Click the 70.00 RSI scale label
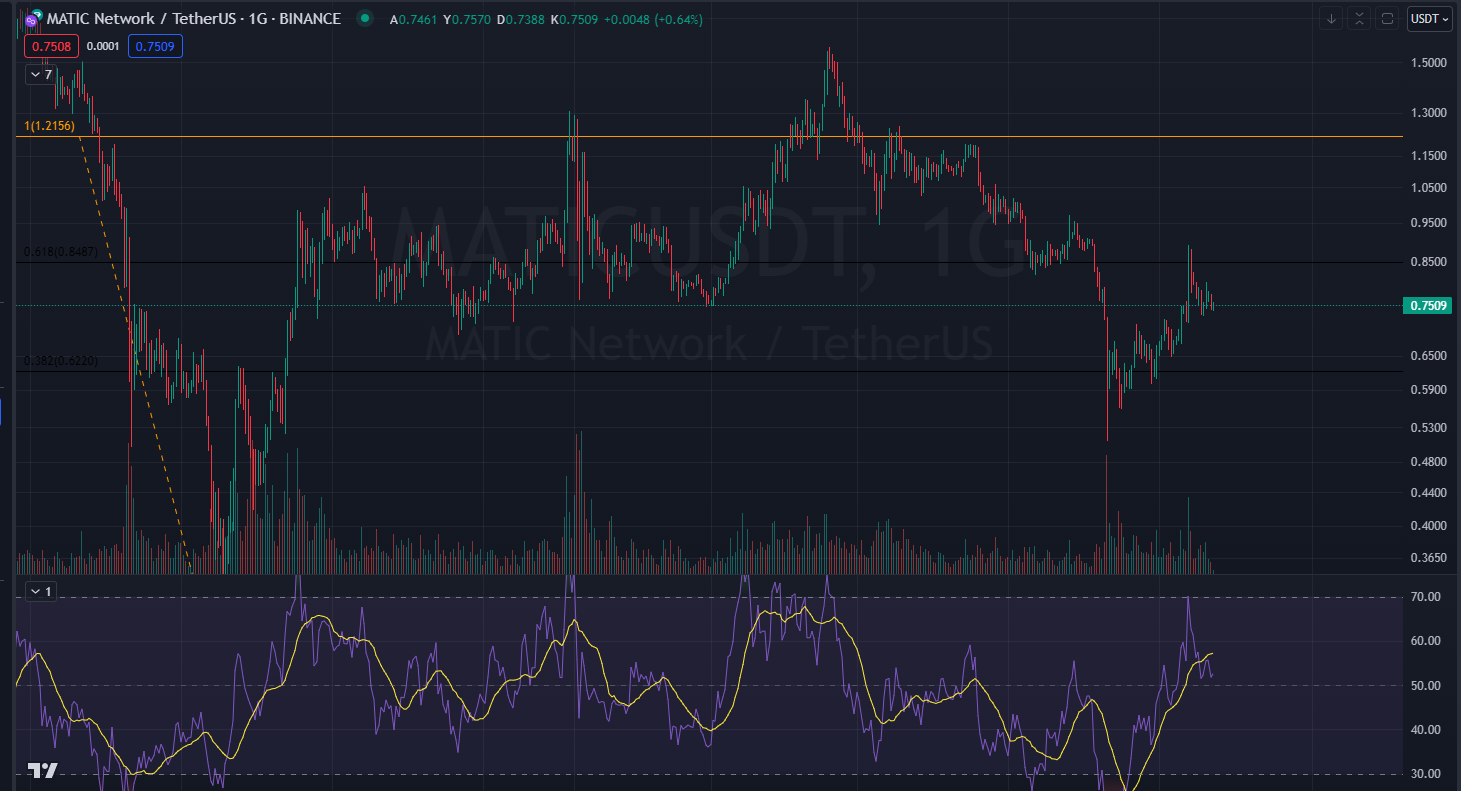Viewport: 1461px width, 791px height. coord(1427,597)
